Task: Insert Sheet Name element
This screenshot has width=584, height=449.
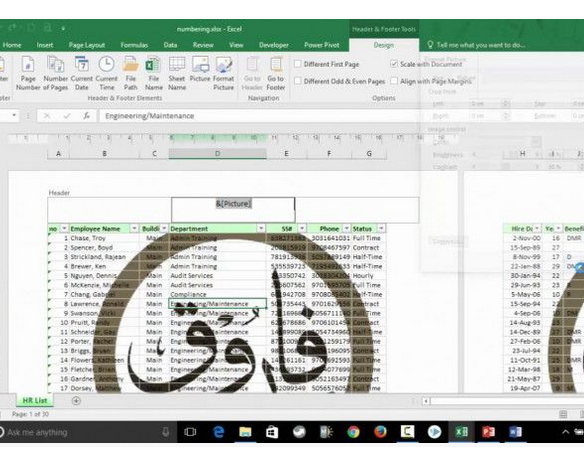Action: tap(177, 73)
